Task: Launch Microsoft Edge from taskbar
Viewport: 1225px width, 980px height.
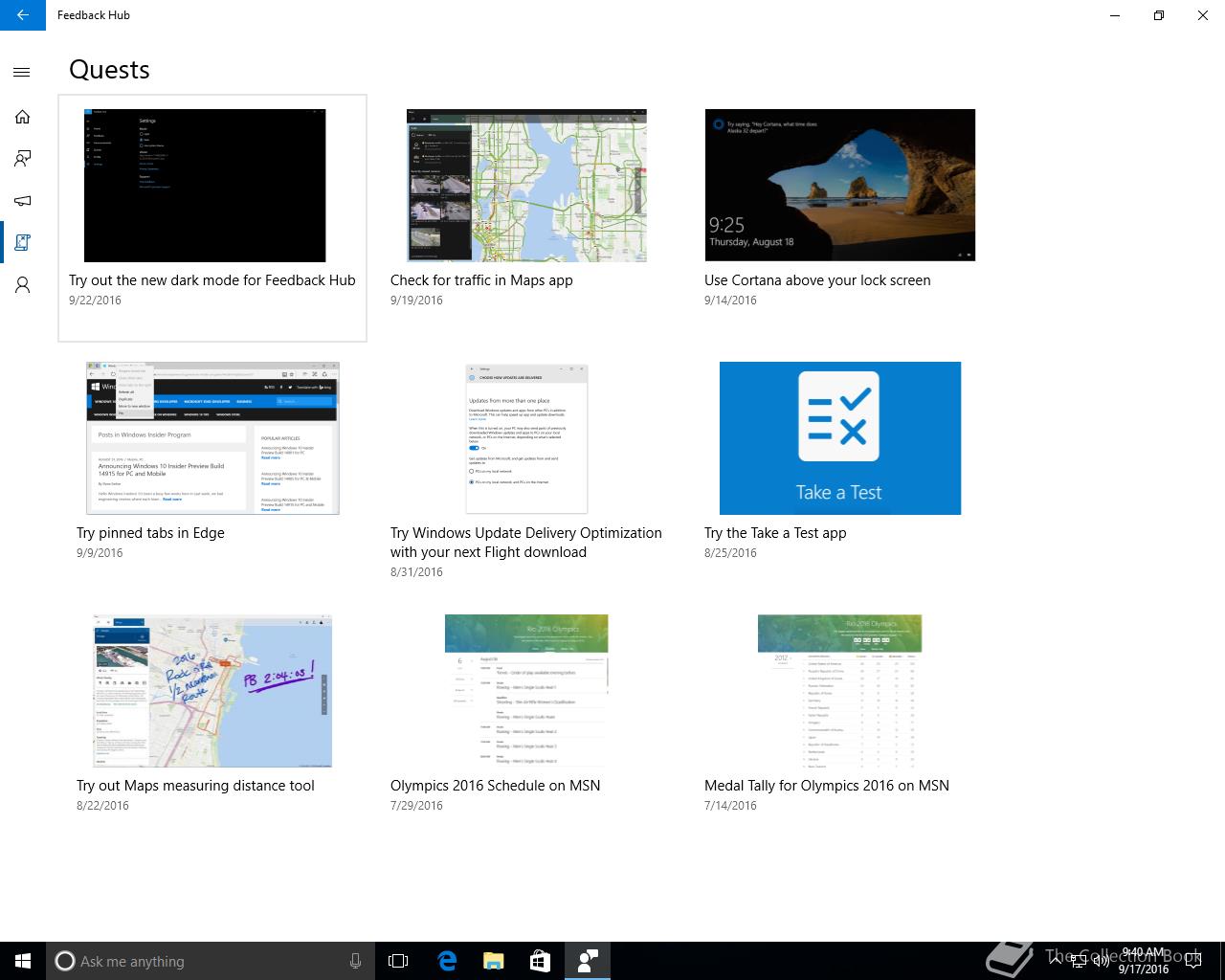Action: point(446,961)
